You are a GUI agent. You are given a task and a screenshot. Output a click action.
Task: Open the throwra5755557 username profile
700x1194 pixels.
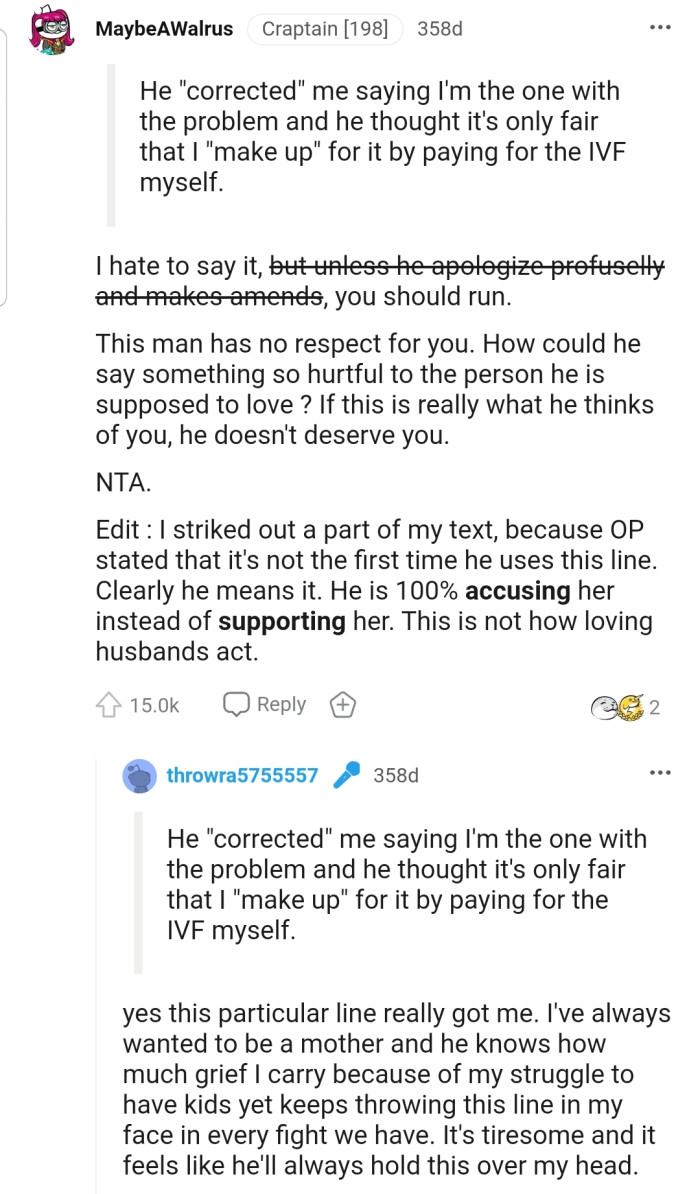[x=242, y=775]
